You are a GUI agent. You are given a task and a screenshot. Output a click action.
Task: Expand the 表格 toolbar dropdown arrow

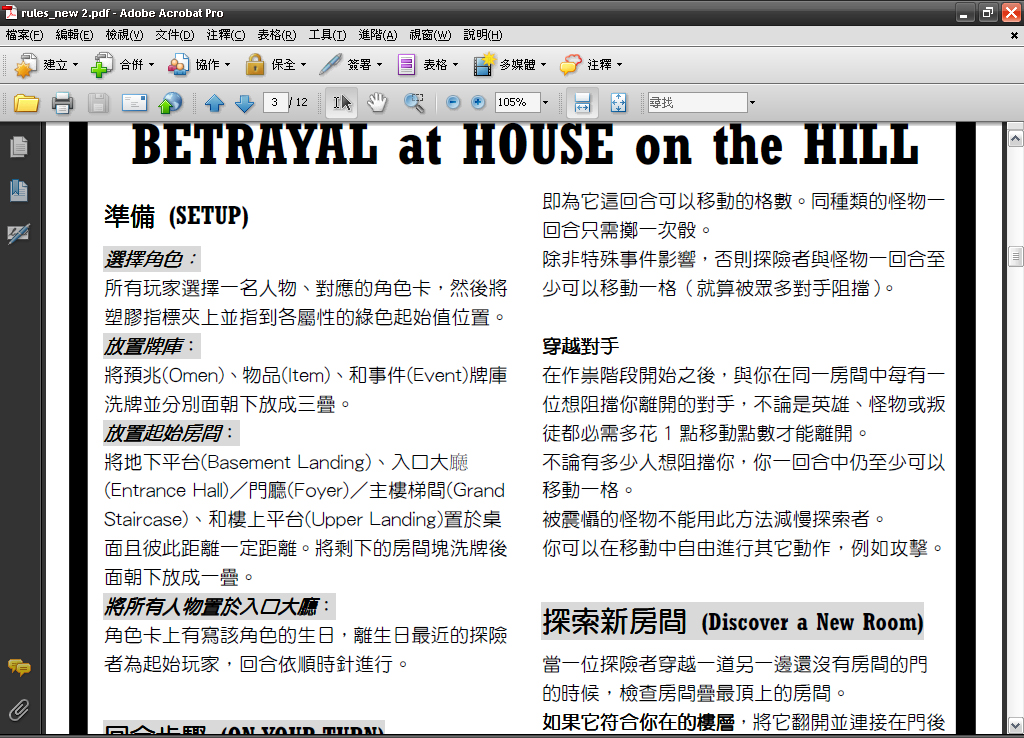[x=455, y=65]
